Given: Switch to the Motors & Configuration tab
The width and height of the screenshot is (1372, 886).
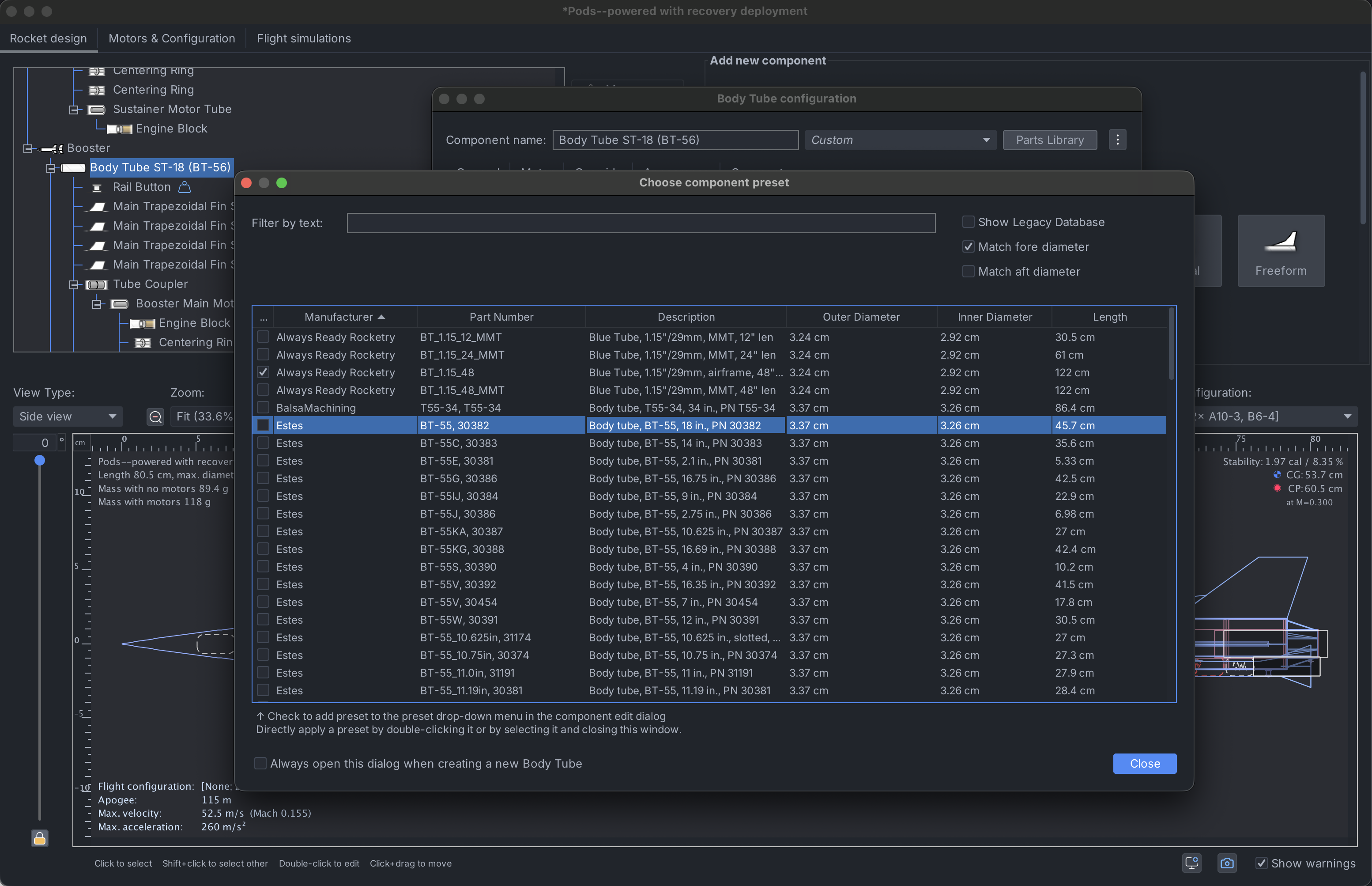Looking at the screenshot, I should (172, 38).
